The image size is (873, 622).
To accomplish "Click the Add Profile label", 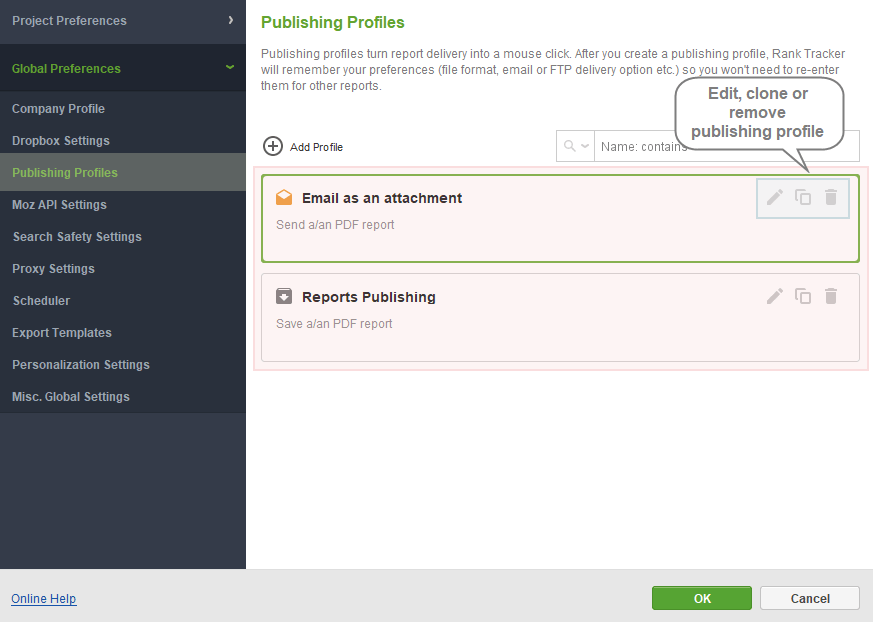I will coord(316,147).
